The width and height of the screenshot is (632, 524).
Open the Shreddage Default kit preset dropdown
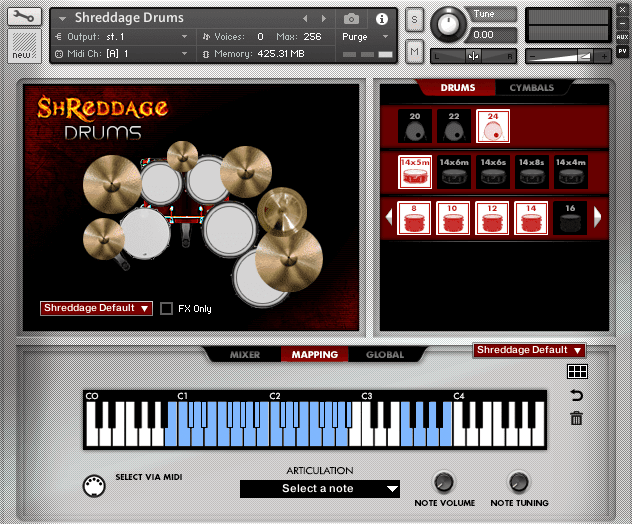96,308
